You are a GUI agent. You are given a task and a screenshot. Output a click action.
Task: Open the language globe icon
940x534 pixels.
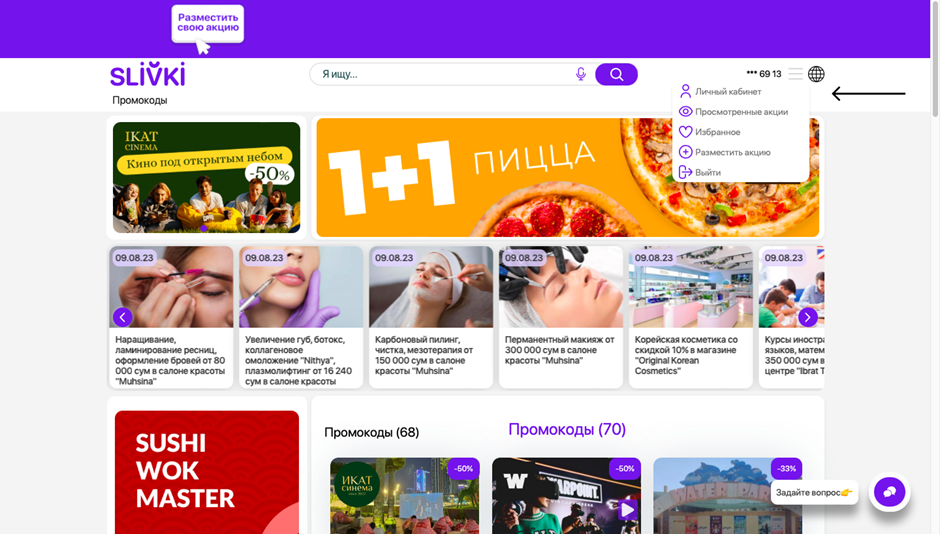point(816,74)
